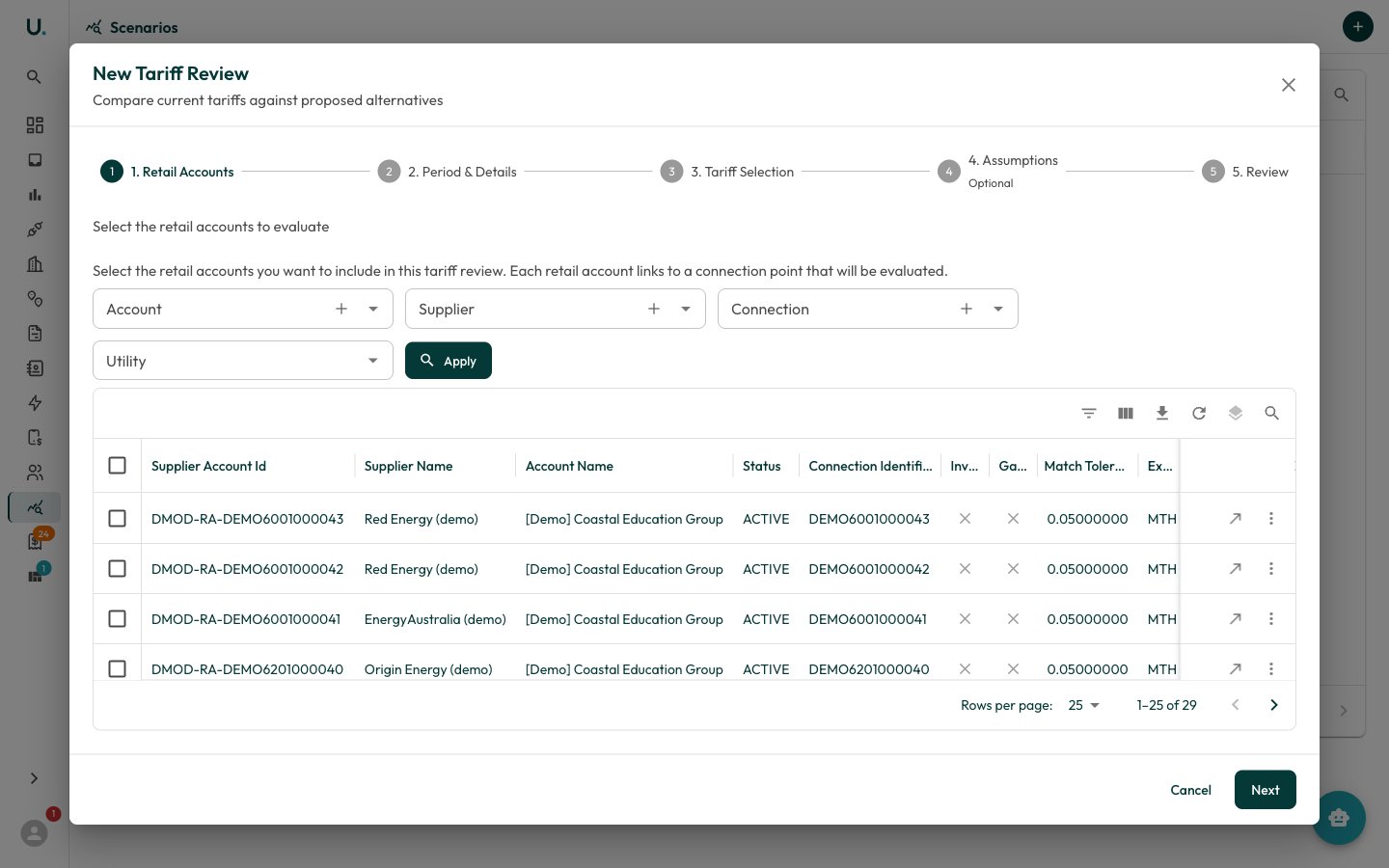Sort by Status column header

(x=762, y=466)
